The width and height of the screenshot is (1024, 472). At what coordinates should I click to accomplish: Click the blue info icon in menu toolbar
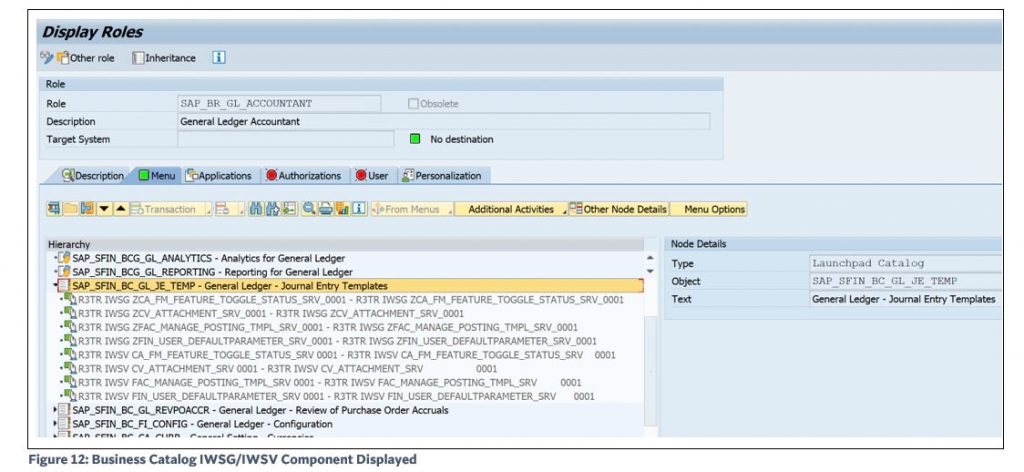click(x=359, y=209)
